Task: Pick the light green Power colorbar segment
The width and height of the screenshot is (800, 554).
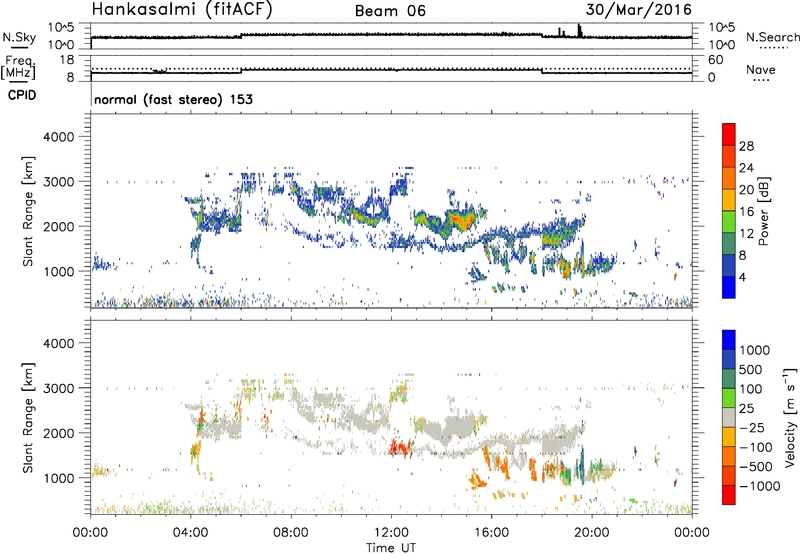Action: [x=729, y=222]
